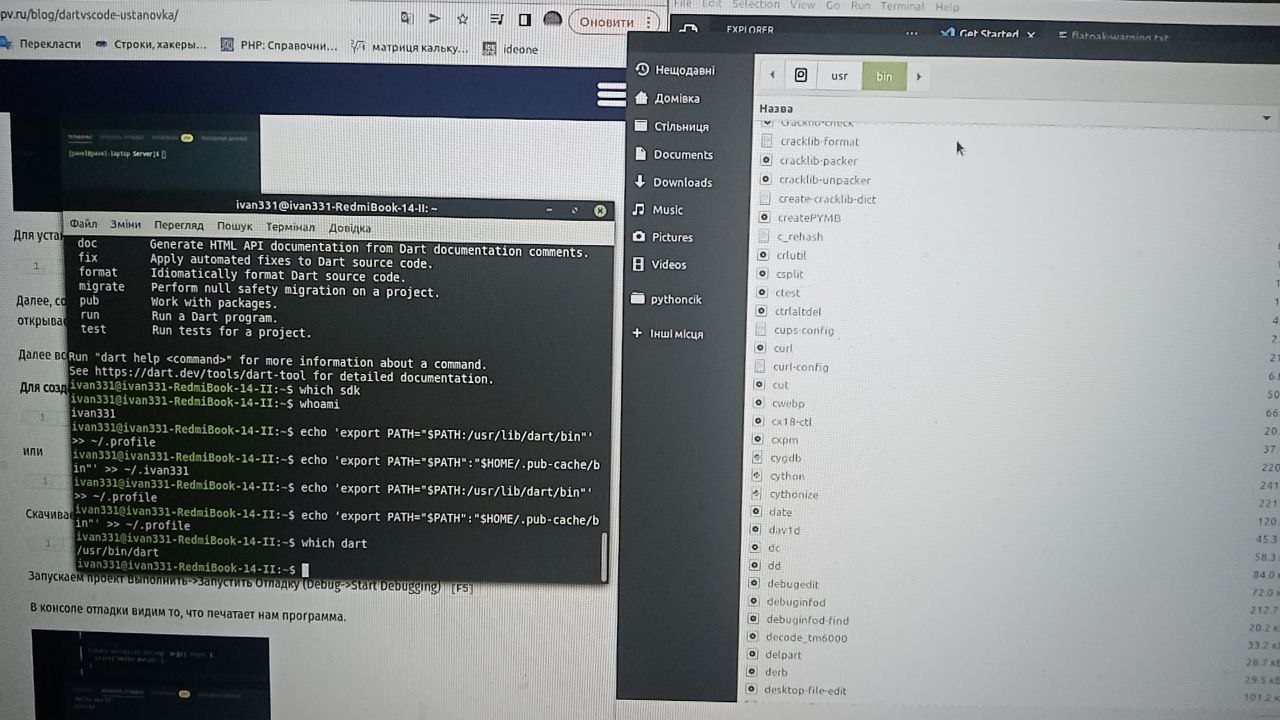Viewport: 1280px width, 720px height.
Task: Select the cython file in list
Action: tap(787, 476)
